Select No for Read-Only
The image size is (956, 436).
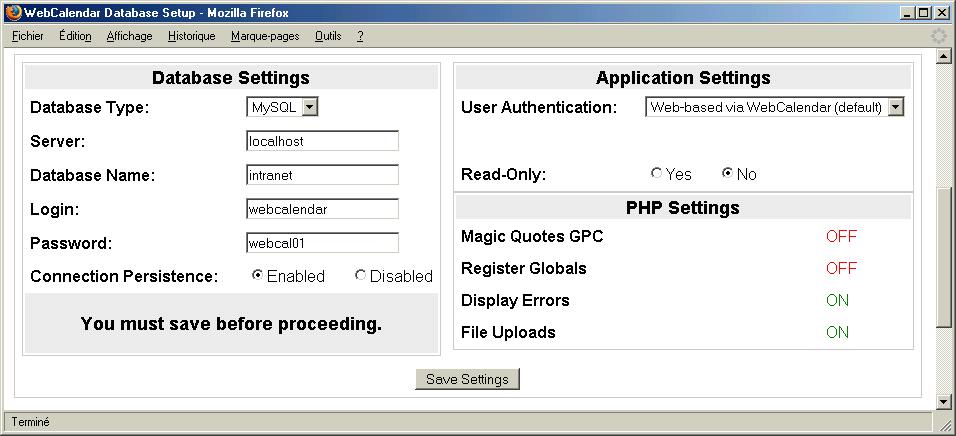[x=727, y=173]
